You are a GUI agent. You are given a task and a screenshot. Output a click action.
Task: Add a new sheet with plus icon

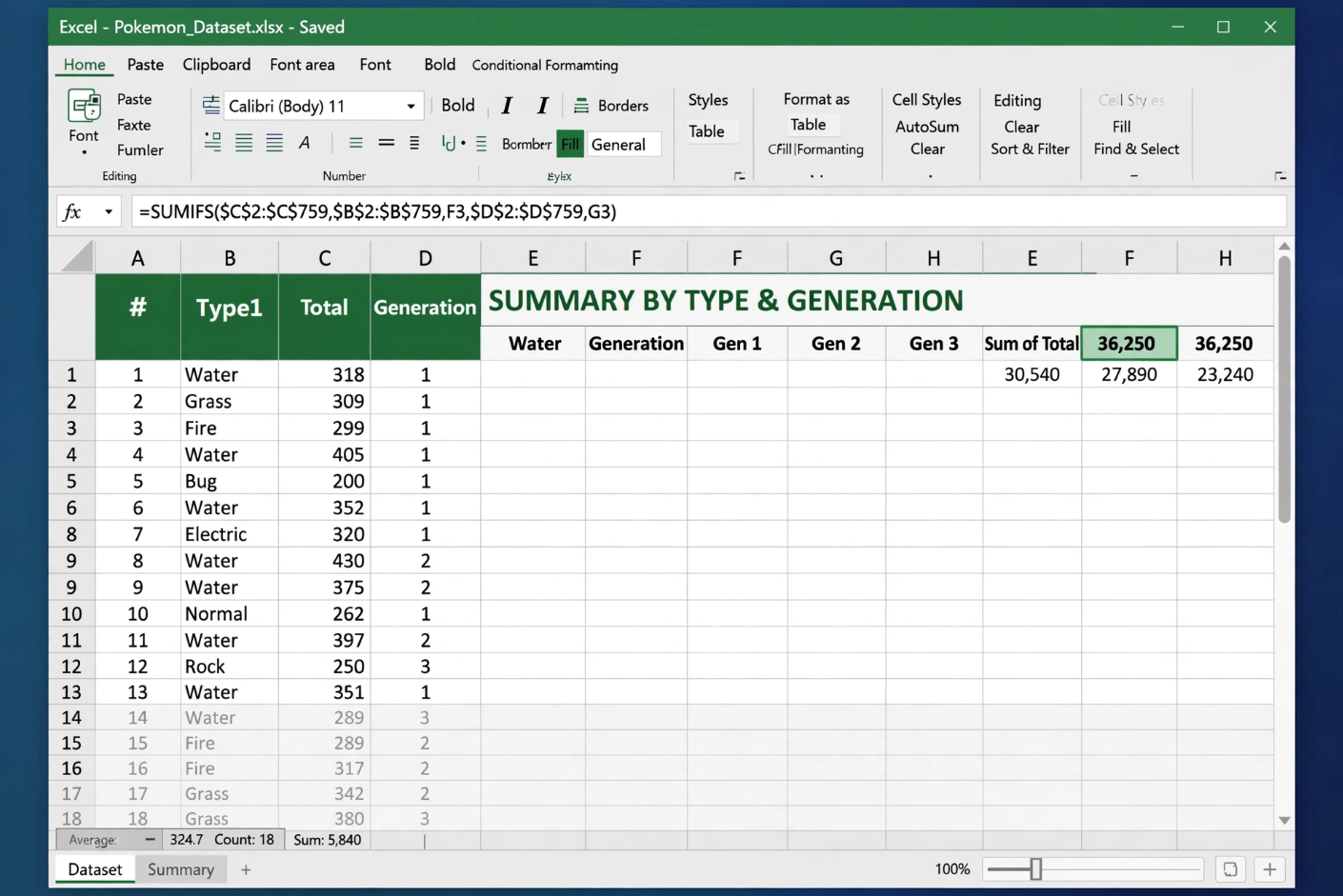(246, 869)
